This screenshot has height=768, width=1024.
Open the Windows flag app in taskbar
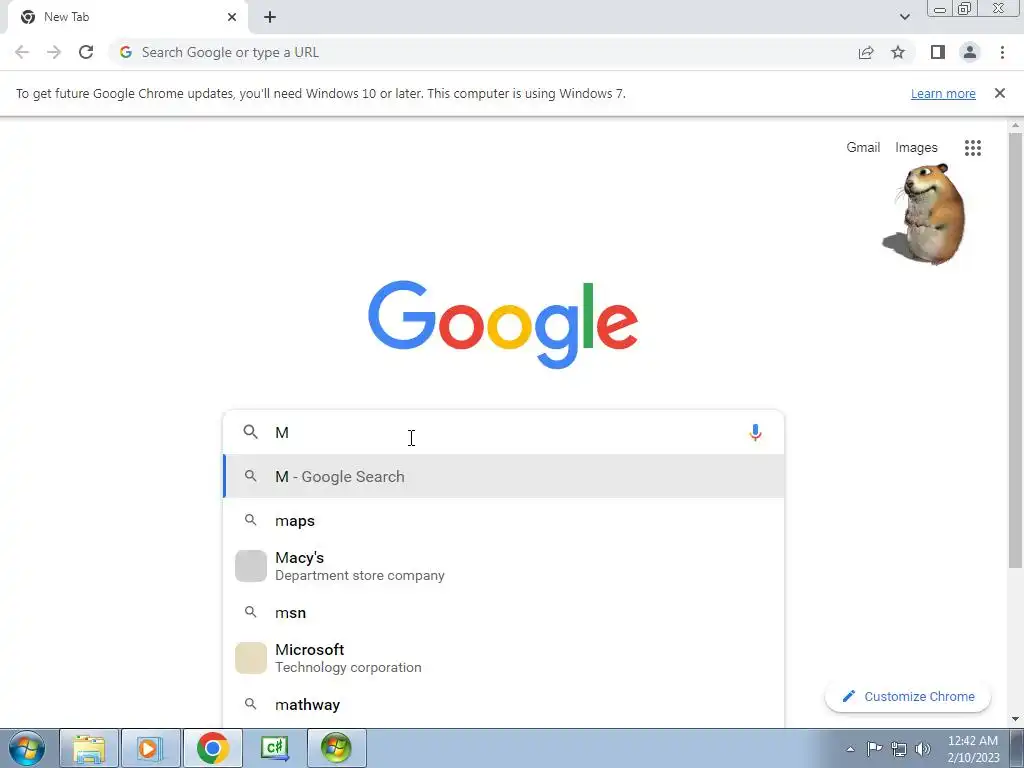[336, 748]
